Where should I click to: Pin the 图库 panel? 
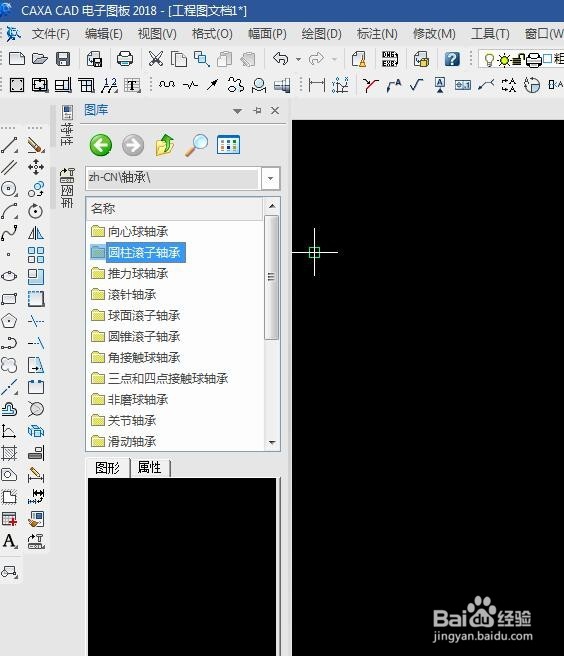coord(257,110)
